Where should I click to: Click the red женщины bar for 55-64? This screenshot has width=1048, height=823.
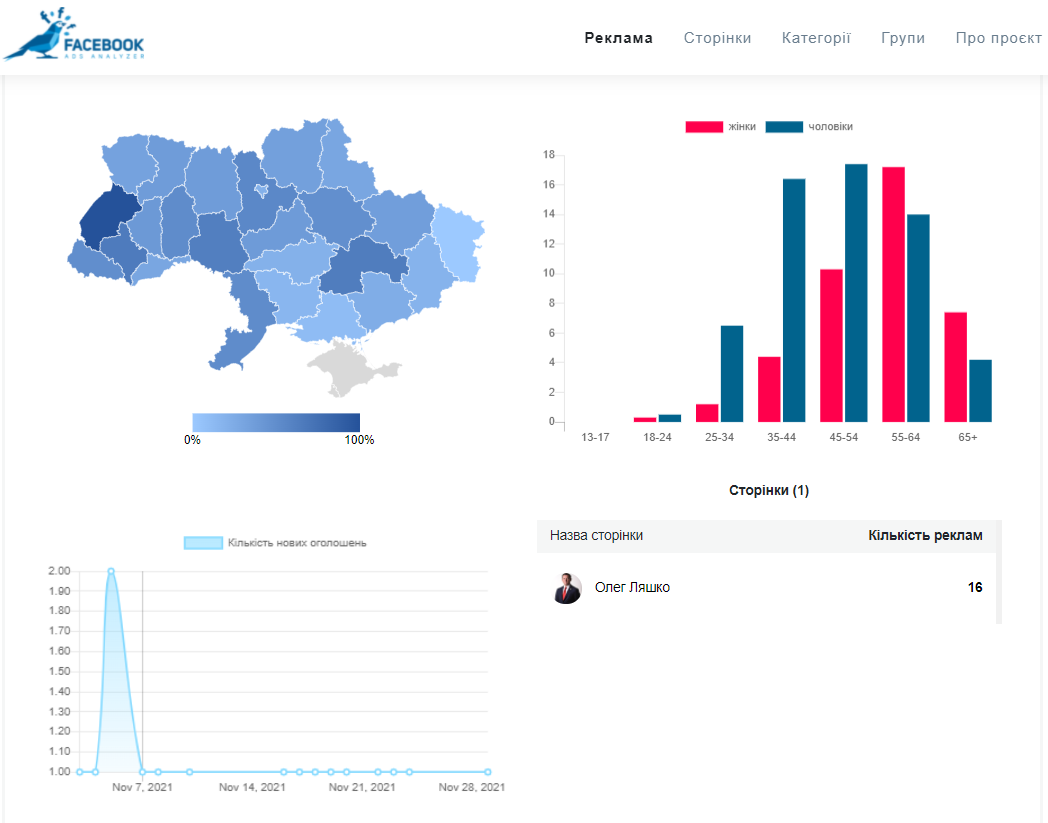tap(893, 294)
